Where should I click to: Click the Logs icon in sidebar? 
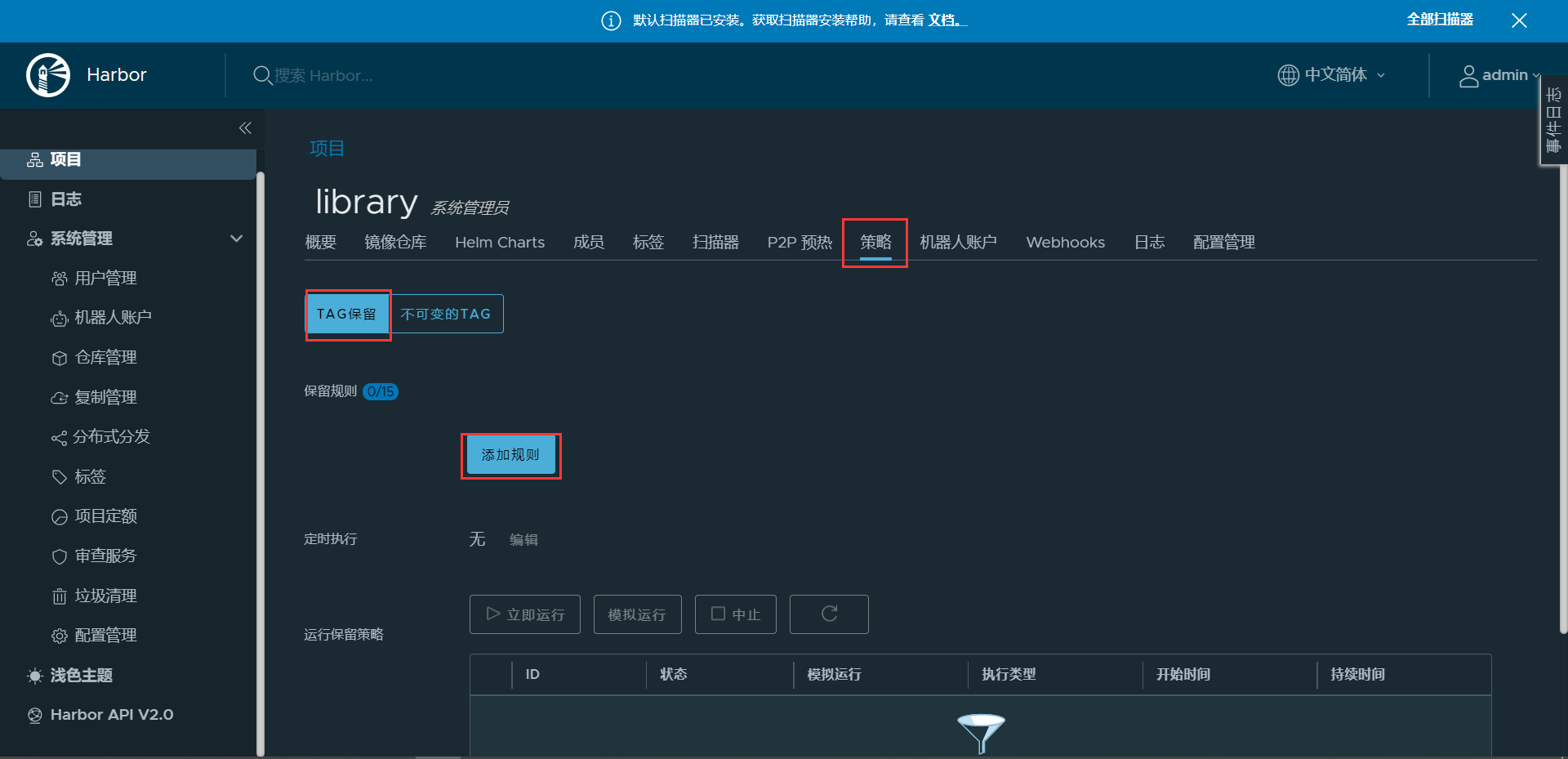tap(35, 199)
